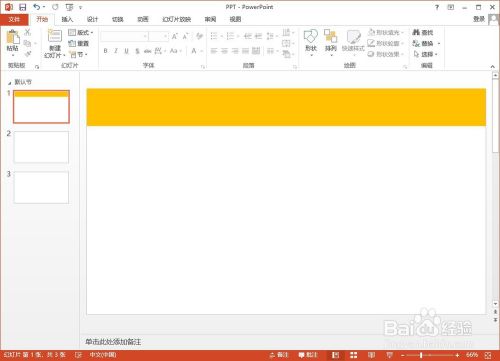Click the Sign in link
Screen dimensions: 500x361
[479, 19]
